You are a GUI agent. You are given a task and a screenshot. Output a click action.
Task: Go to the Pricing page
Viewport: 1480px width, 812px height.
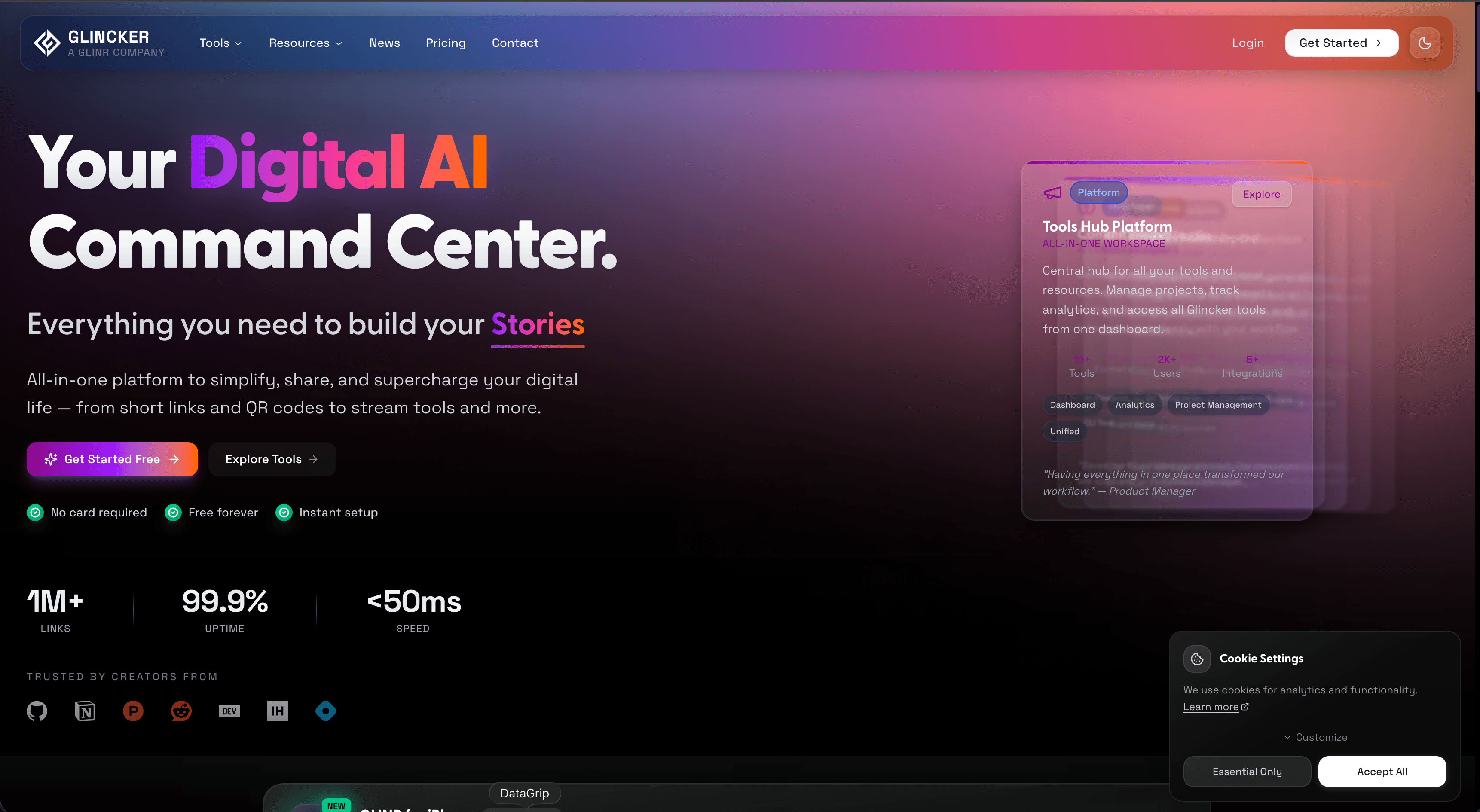(445, 43)
